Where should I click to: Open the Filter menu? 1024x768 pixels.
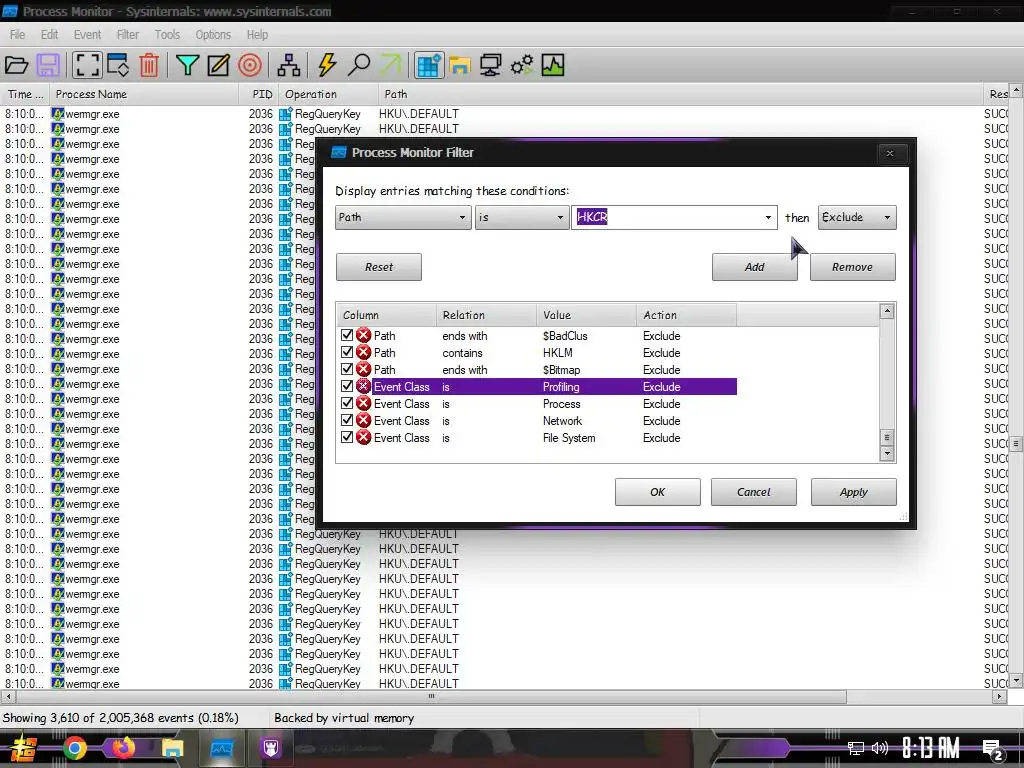(128, 35)
